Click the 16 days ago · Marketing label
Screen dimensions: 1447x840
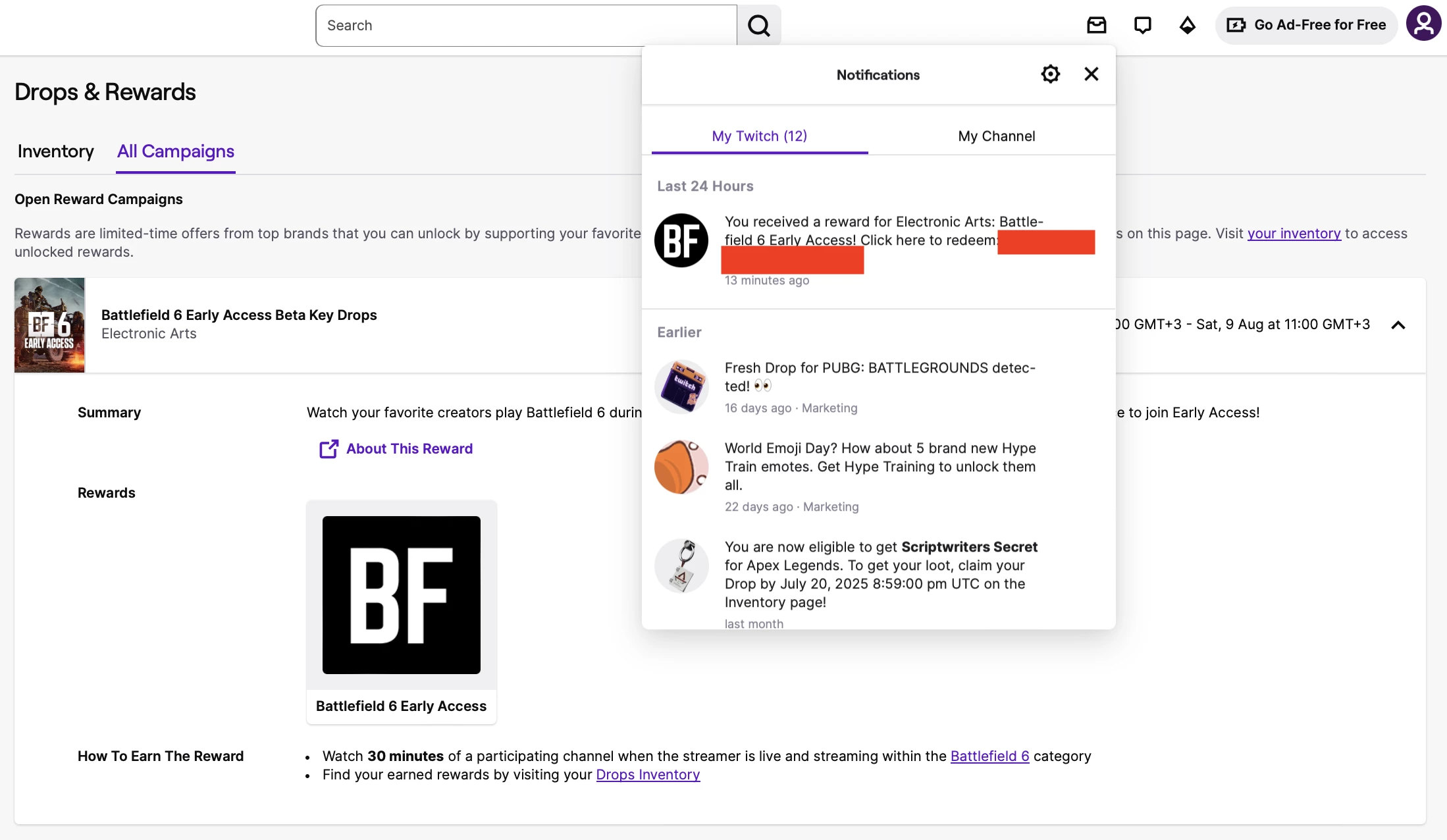click(x=791, y=408)
